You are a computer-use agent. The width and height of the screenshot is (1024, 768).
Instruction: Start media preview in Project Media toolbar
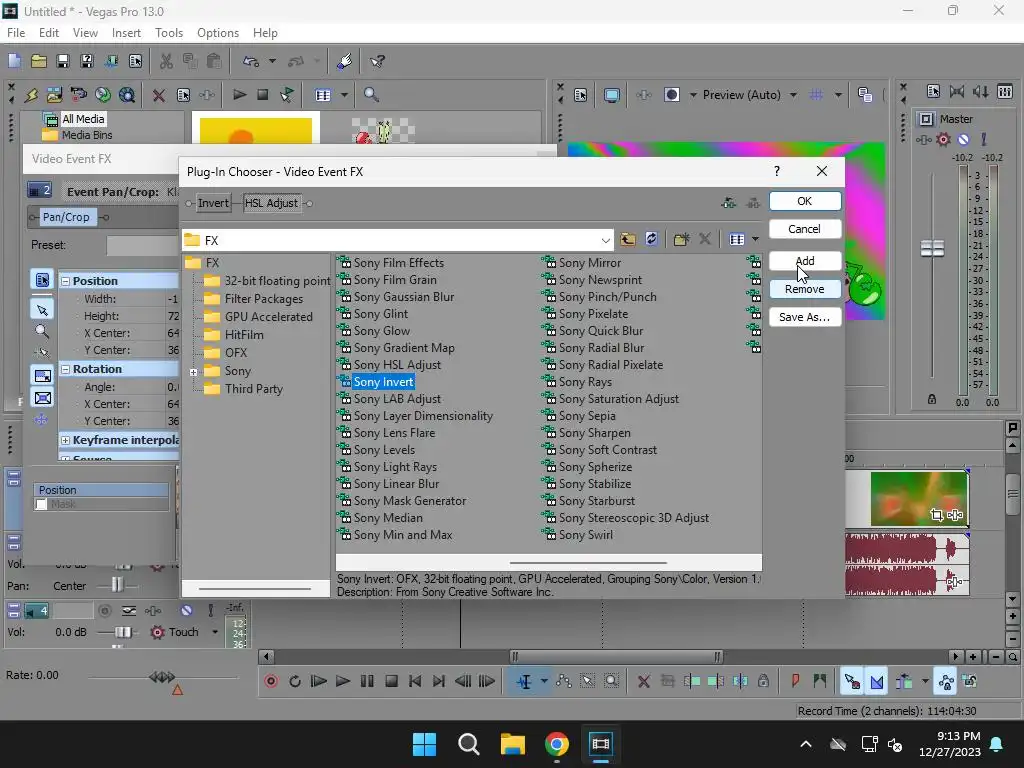pos(239,95)
